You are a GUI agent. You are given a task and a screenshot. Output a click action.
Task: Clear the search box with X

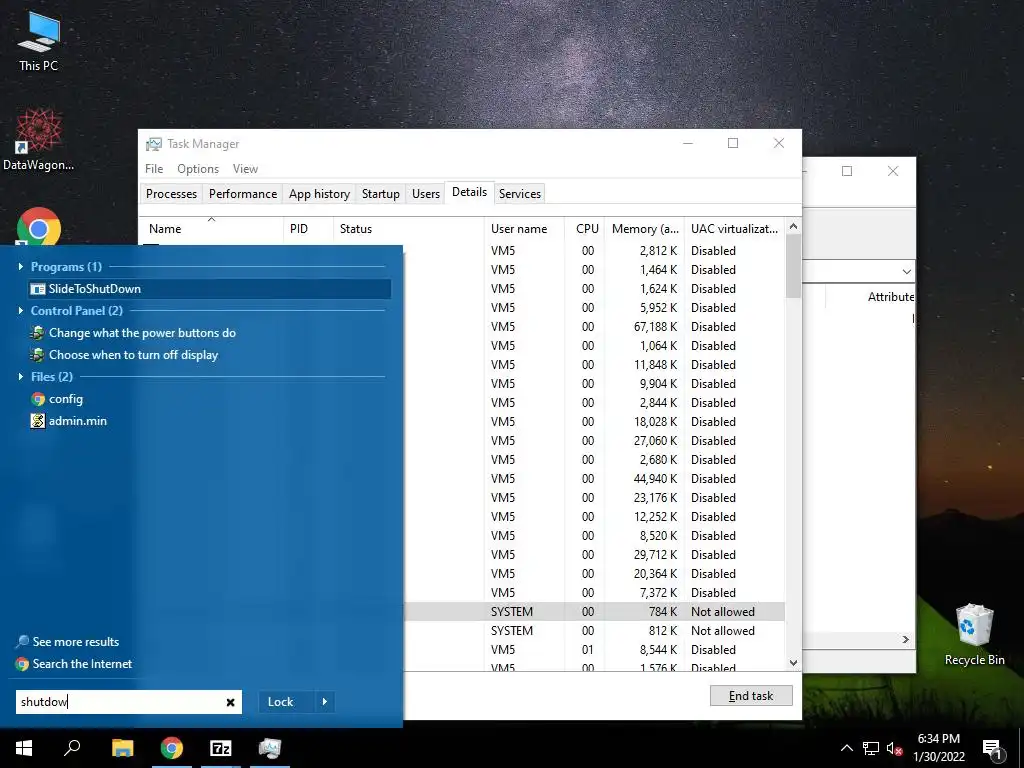pos(231,702)
